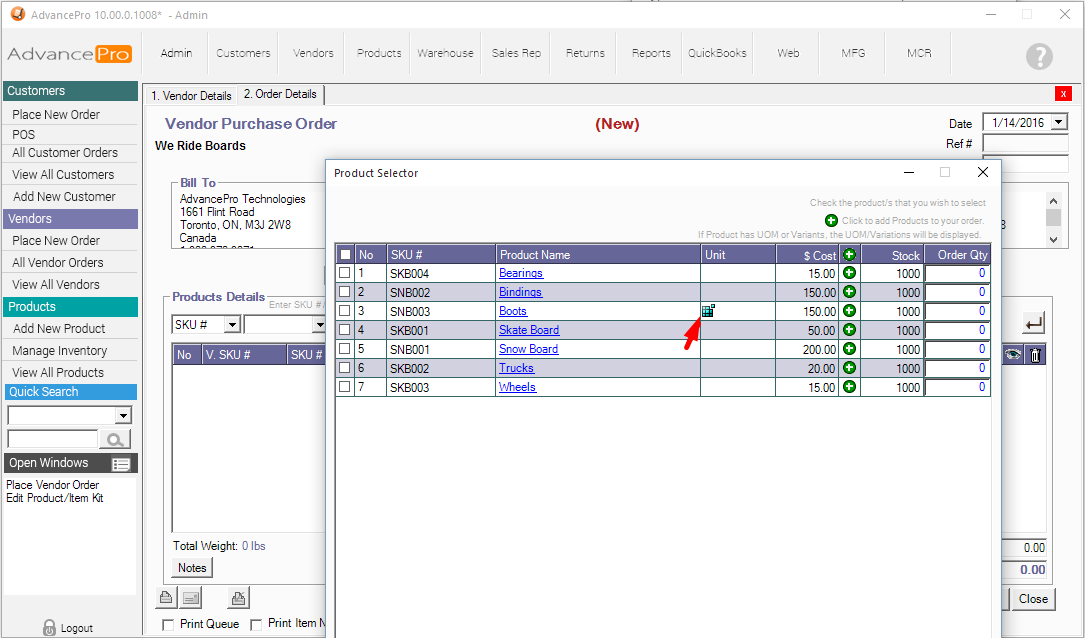Screen dimensions: 1085x638
Task: Expand the Quick Search category combo box
Action: pyautogui.click(x=123, y=416)
